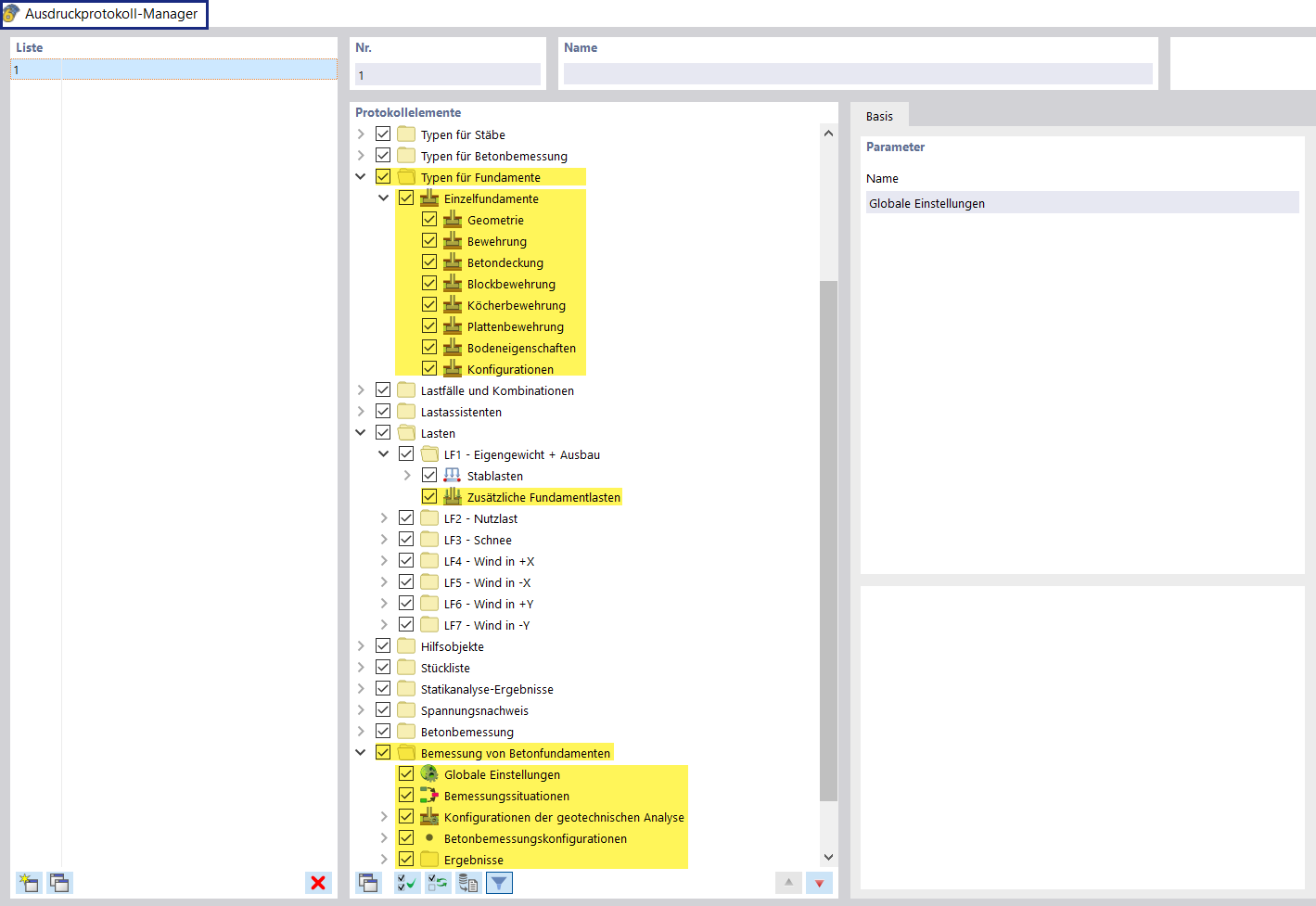This screenshot has width=1316, height=906.
Task: Click the check-all checkboxes icon
Action: tap(407, 883)
